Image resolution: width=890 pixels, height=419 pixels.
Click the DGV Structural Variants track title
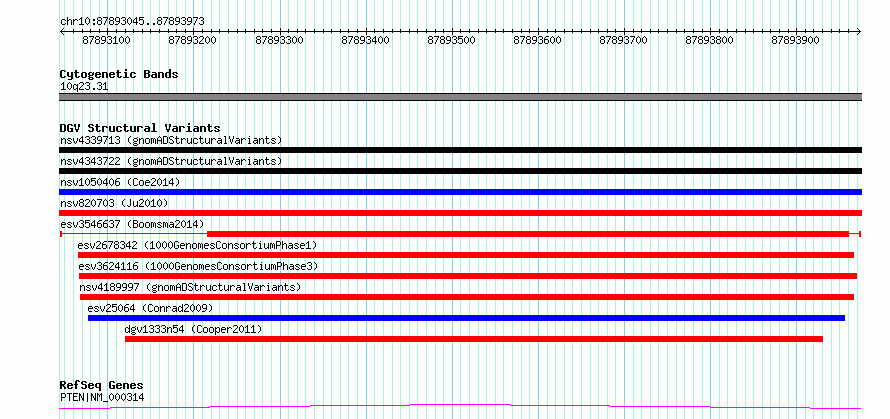coord(140,128)
